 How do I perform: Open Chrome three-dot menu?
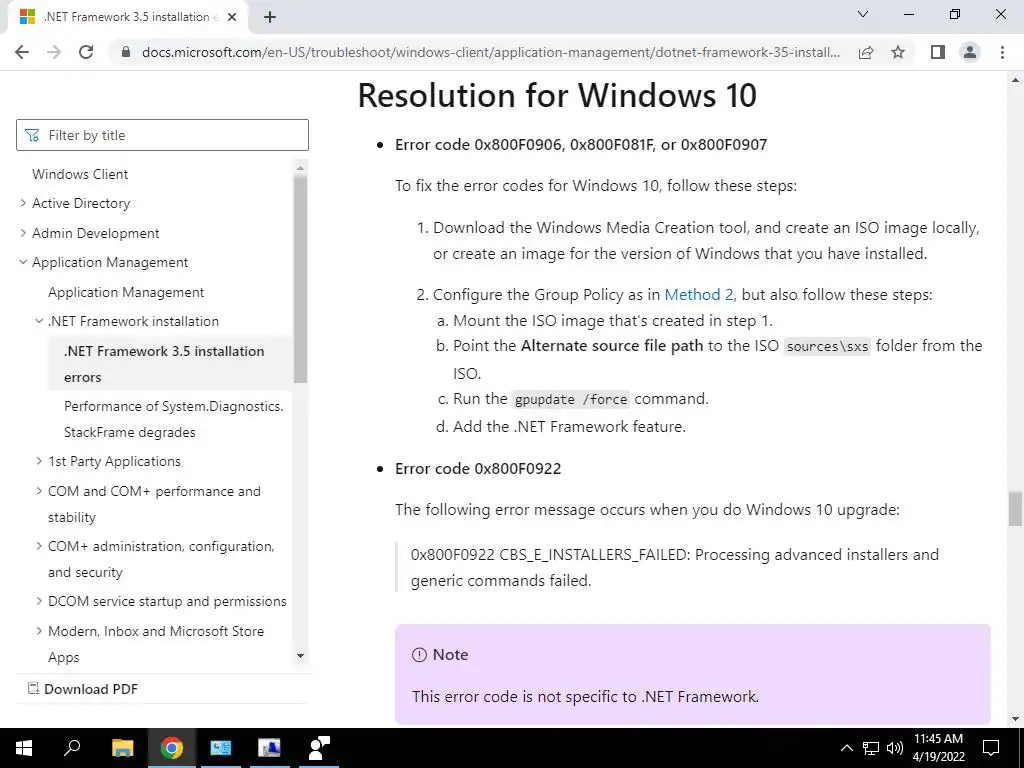coord(1002,52)
